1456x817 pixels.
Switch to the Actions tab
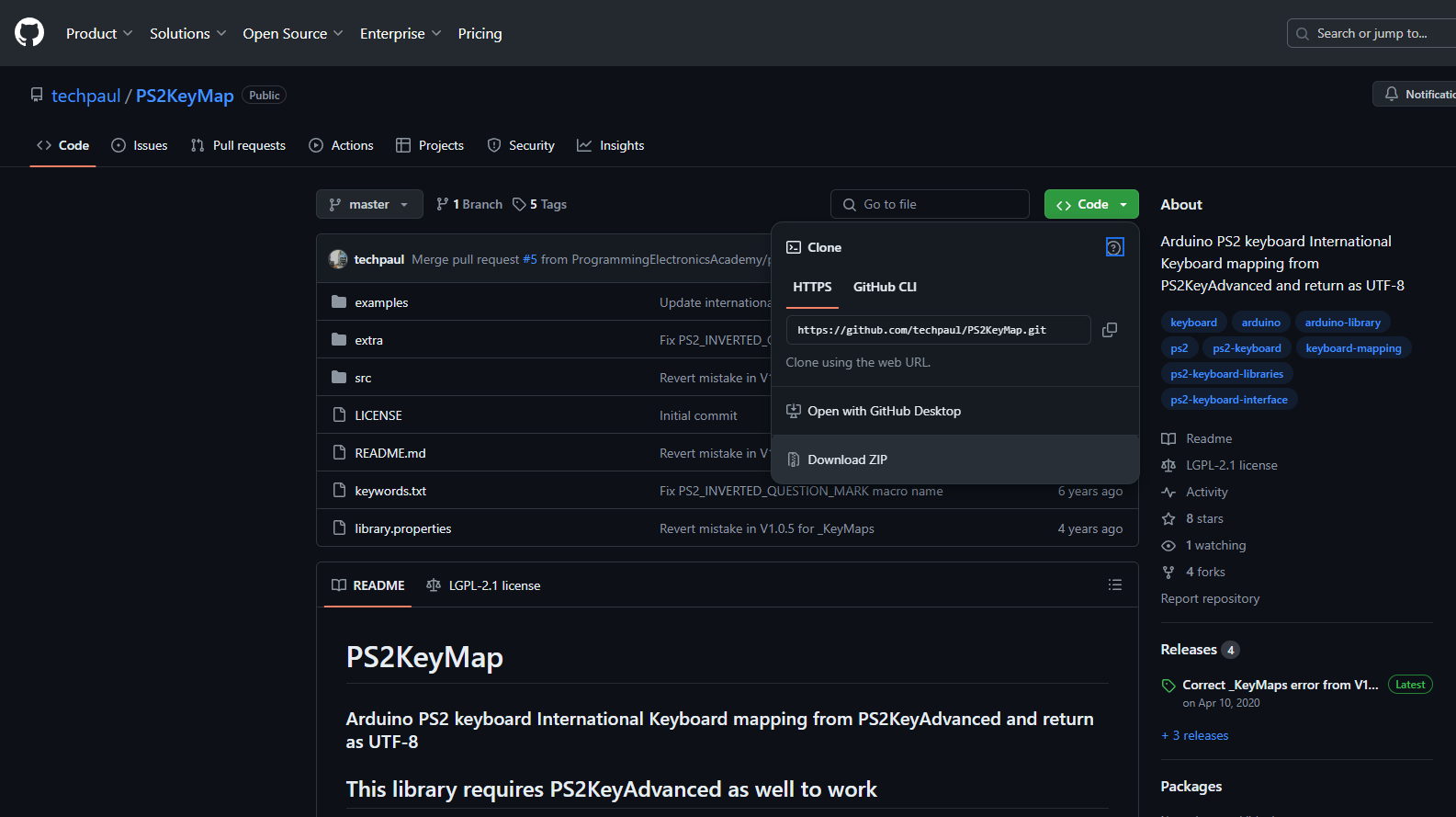[342, 145]
